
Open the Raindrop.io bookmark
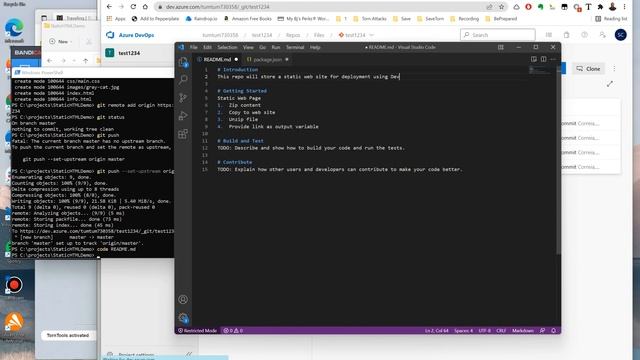tap(201, 19)
